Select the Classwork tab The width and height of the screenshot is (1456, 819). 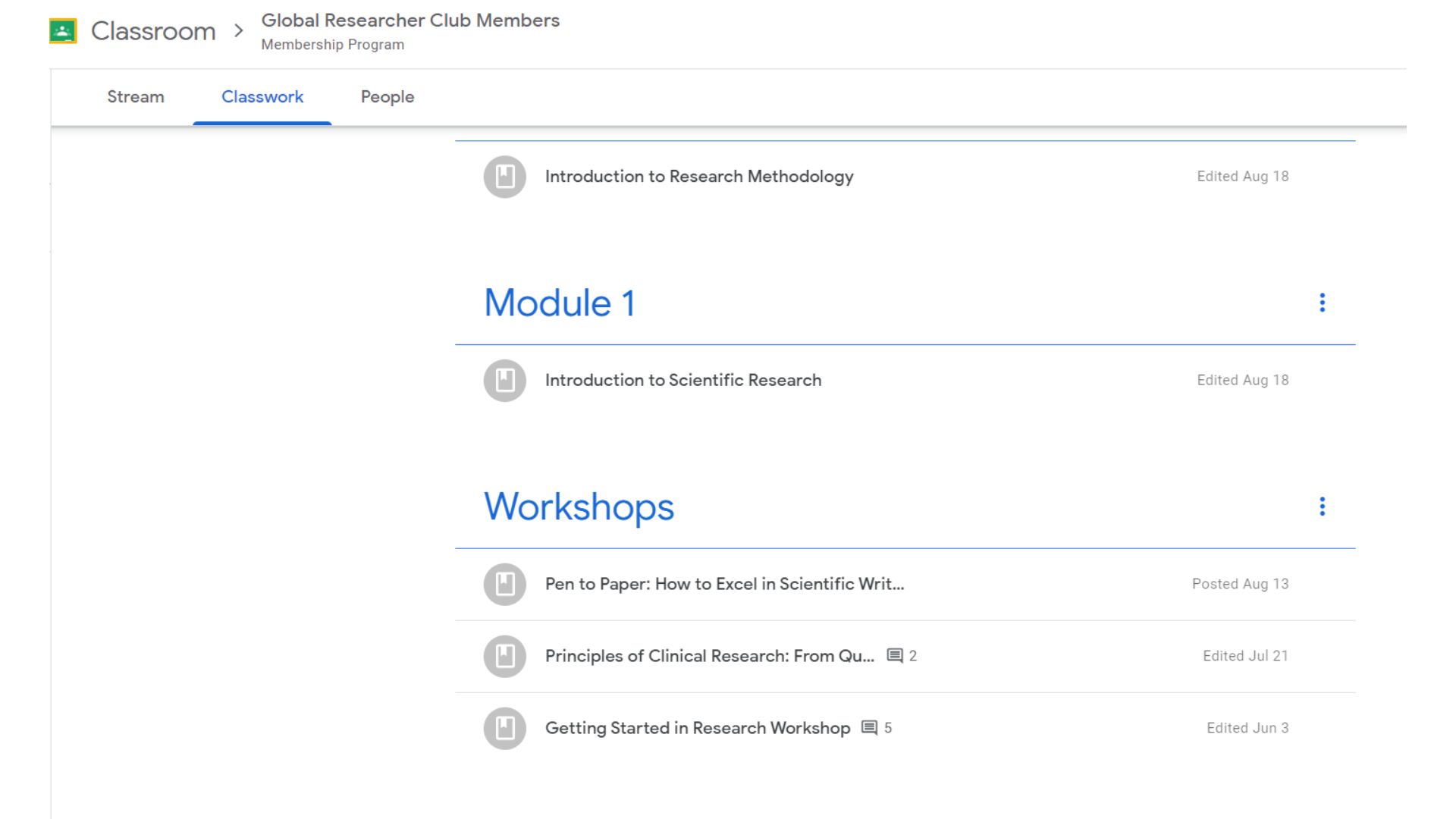pos(262,97)
